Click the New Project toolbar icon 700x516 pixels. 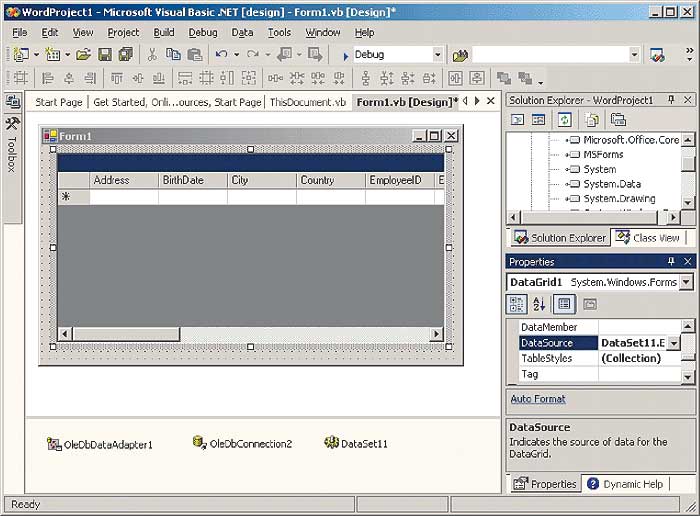point(21,54)
